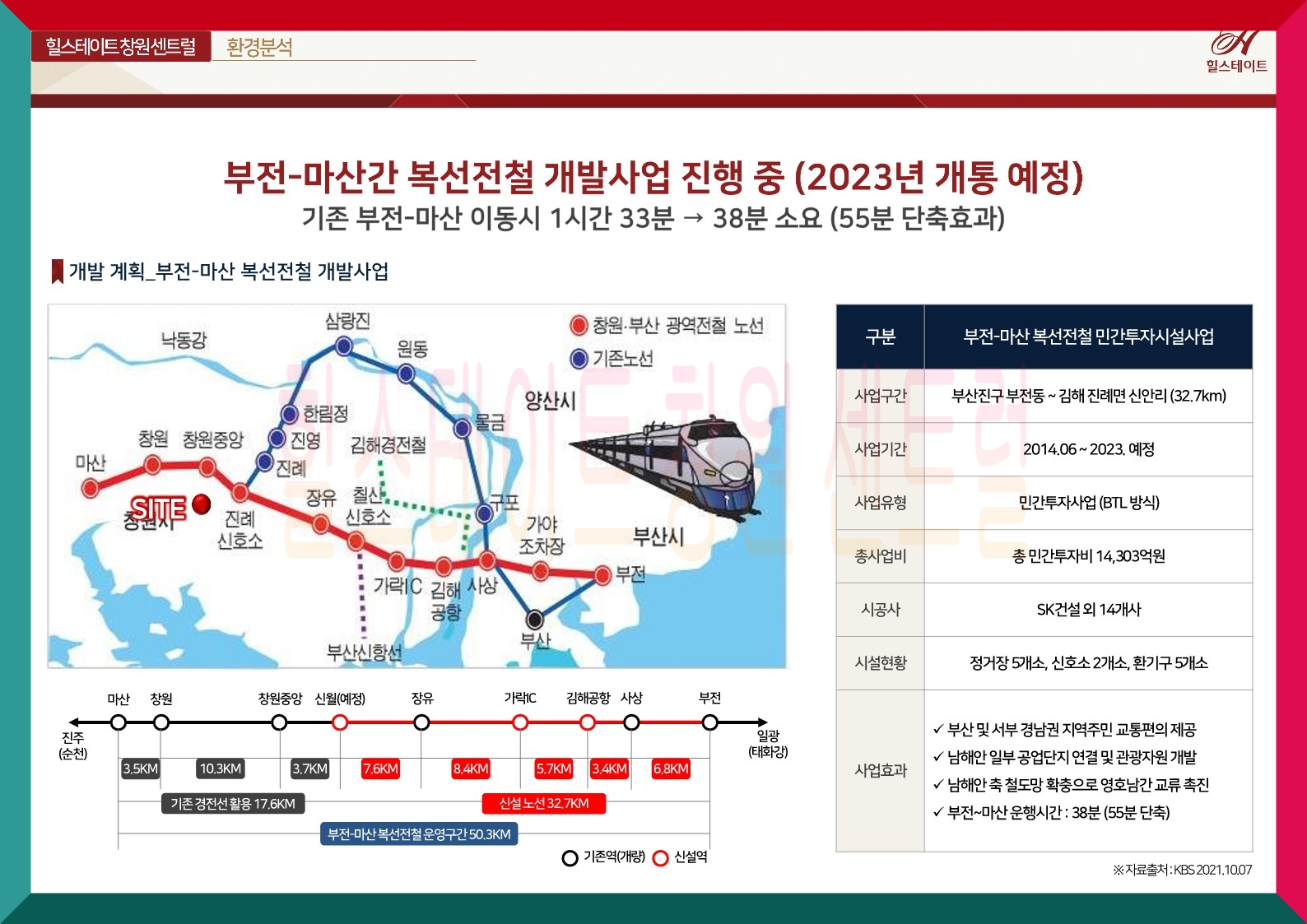Click the 한림정 station marker on the map
The image size is (1307, 924).
(289, 414)
